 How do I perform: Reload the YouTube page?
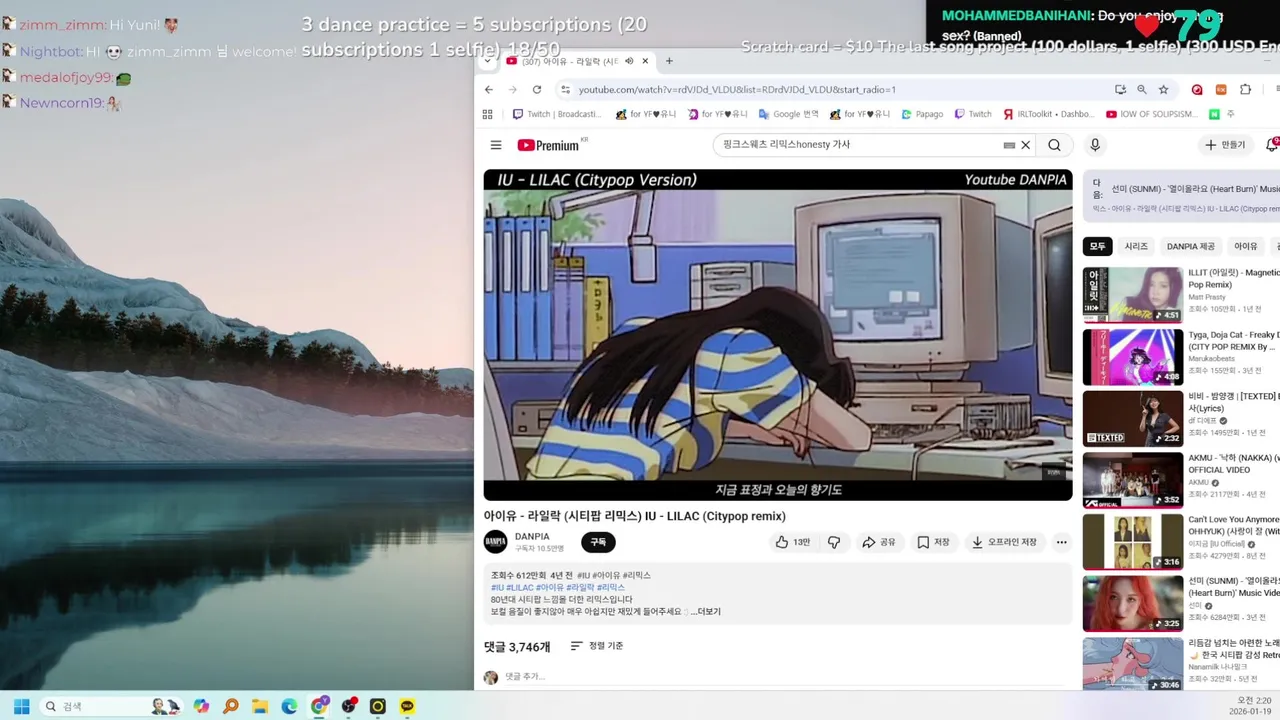coord(537,89)
